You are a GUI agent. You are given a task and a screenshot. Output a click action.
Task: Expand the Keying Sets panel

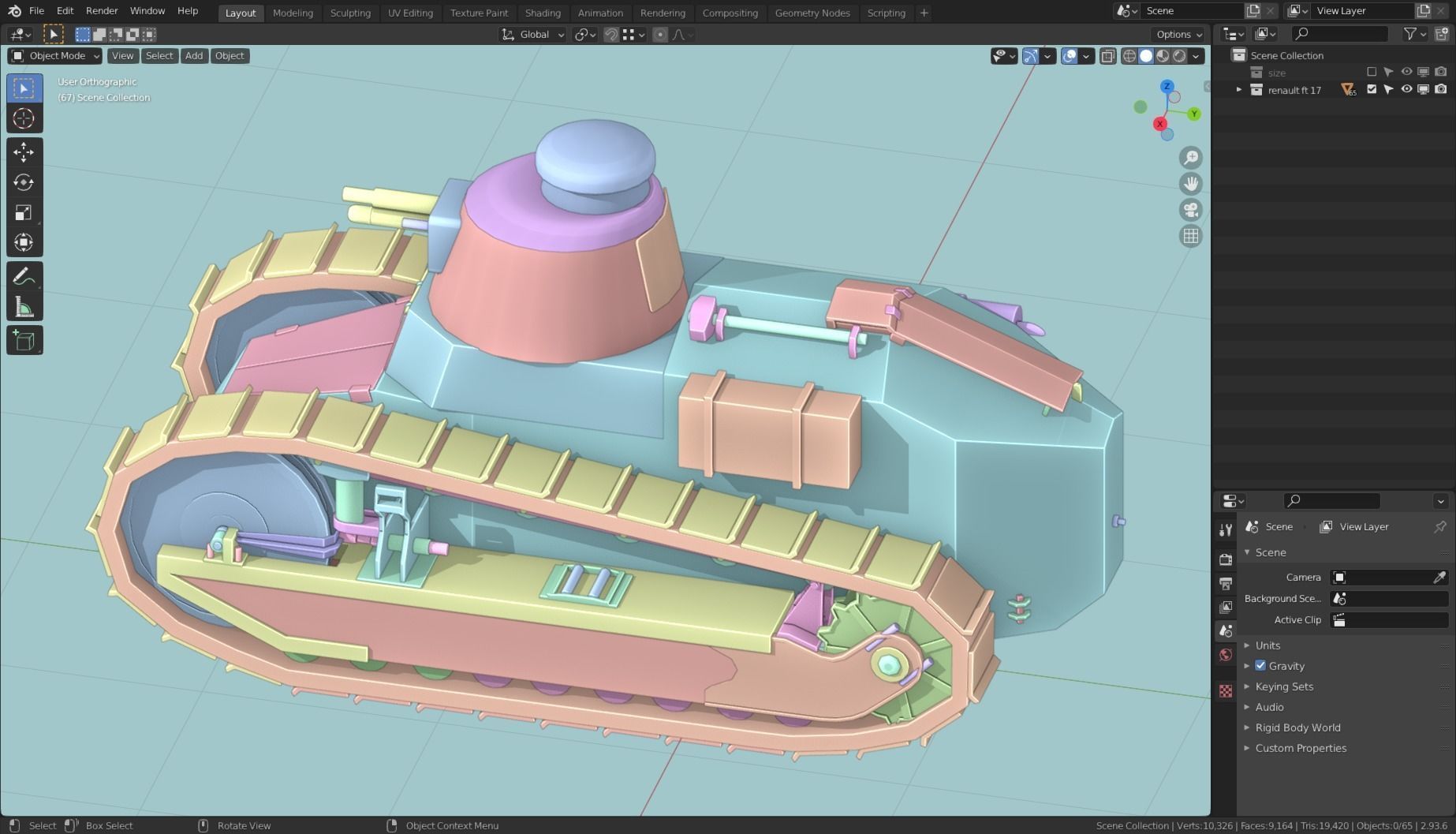[1284, 686]
